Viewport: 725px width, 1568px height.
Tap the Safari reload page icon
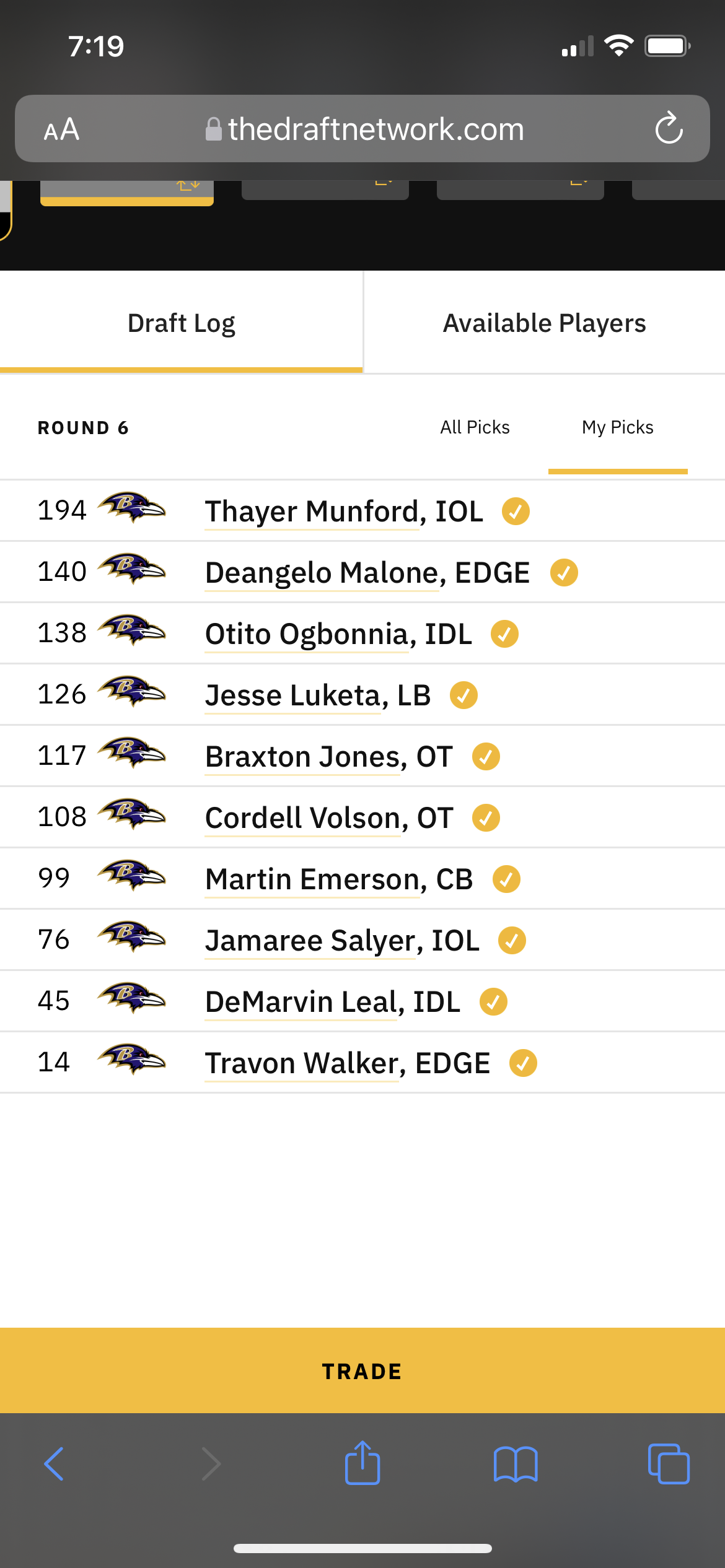[x=669, y=128]
